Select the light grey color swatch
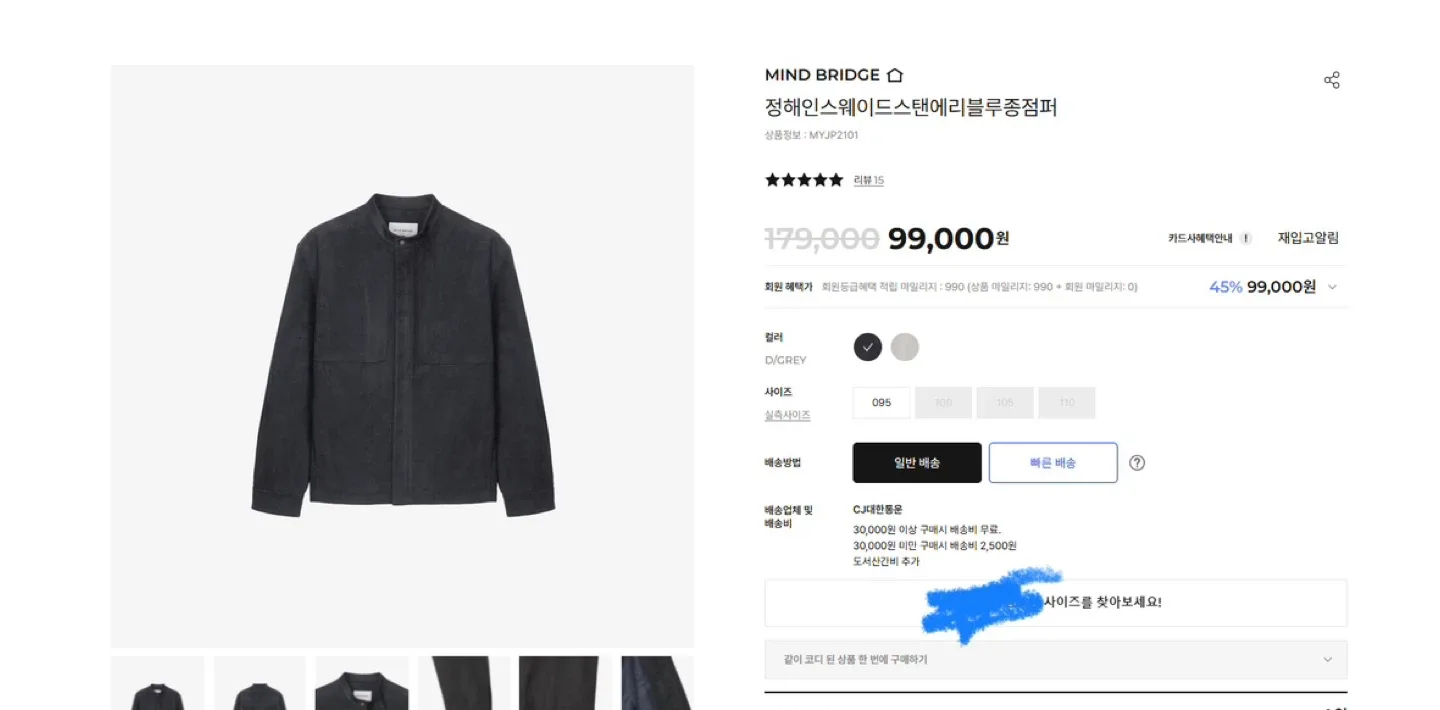The height and width of the screenshot is (710, 1440). (x=905, y=347)
